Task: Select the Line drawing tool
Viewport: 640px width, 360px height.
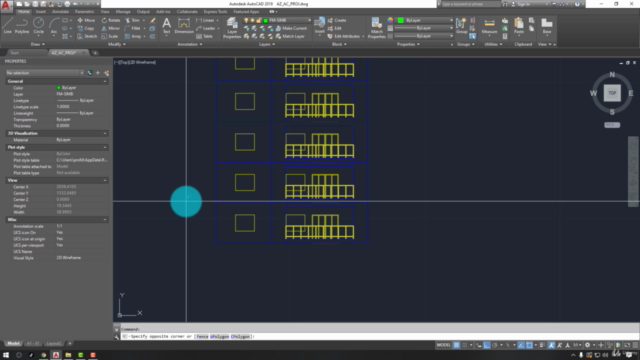Action: point(7,25)
